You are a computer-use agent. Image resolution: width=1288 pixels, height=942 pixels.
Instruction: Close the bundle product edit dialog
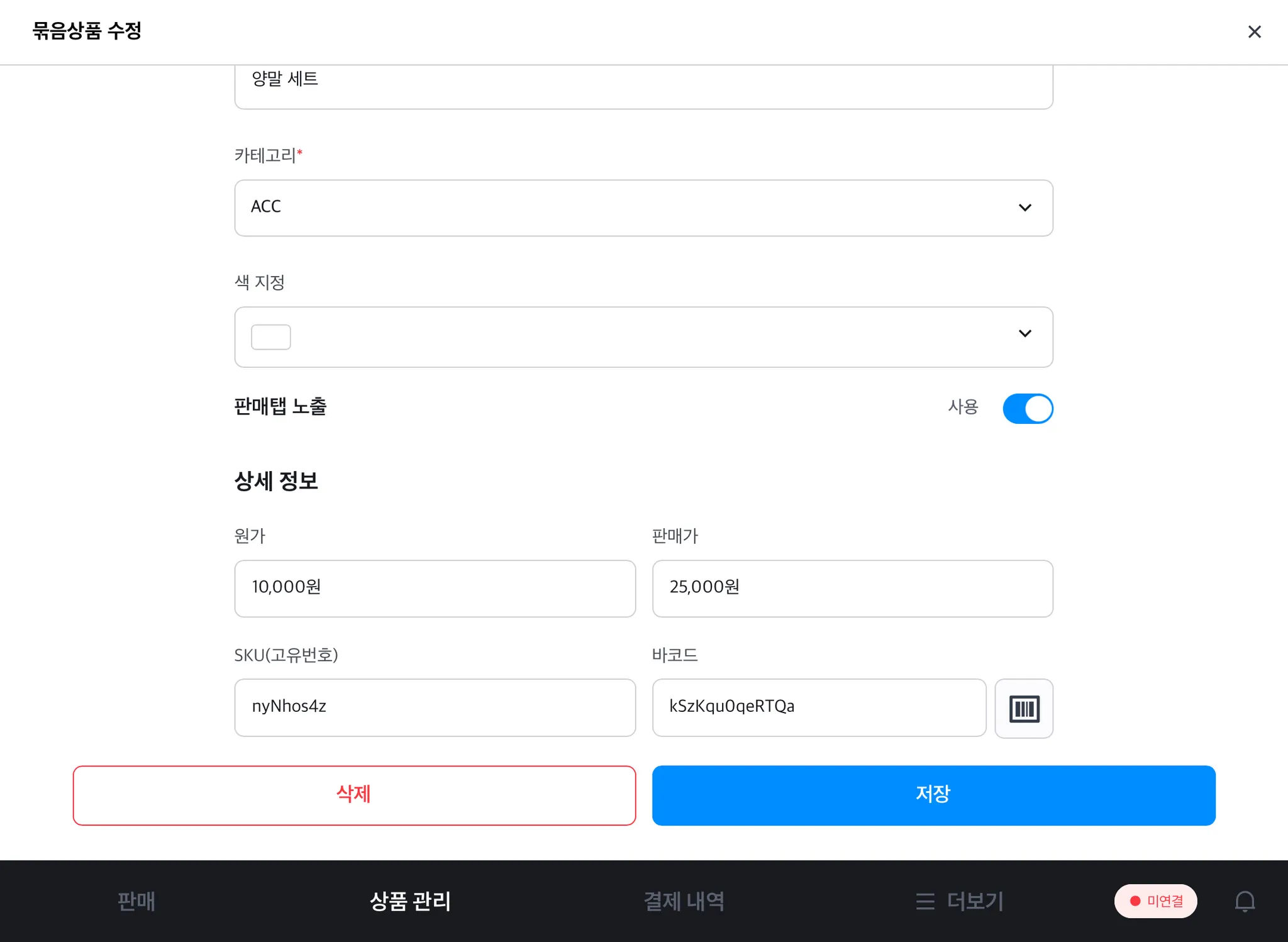tap(1254, 31)
